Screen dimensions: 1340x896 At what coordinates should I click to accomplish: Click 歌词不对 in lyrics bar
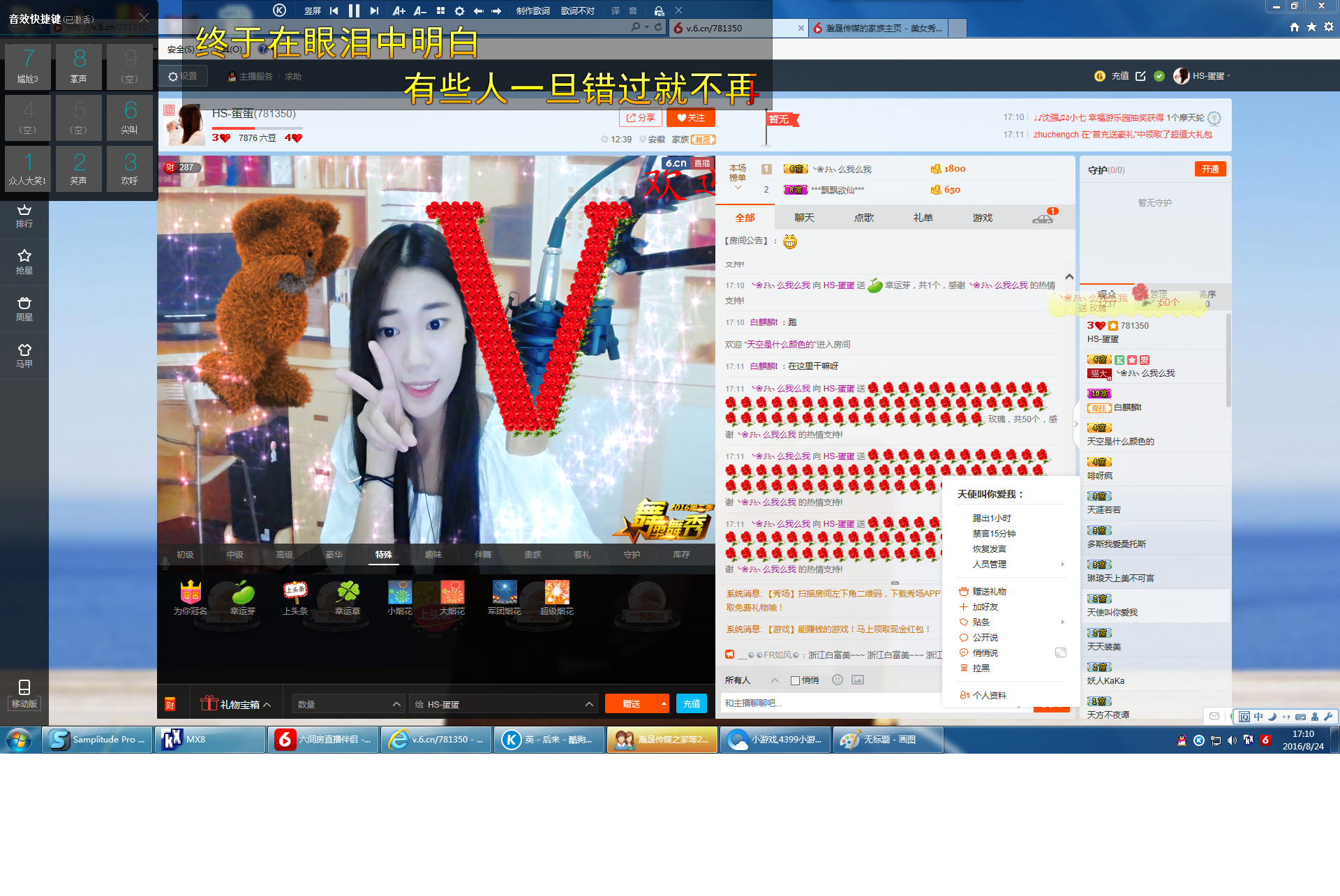coord(577,10)
